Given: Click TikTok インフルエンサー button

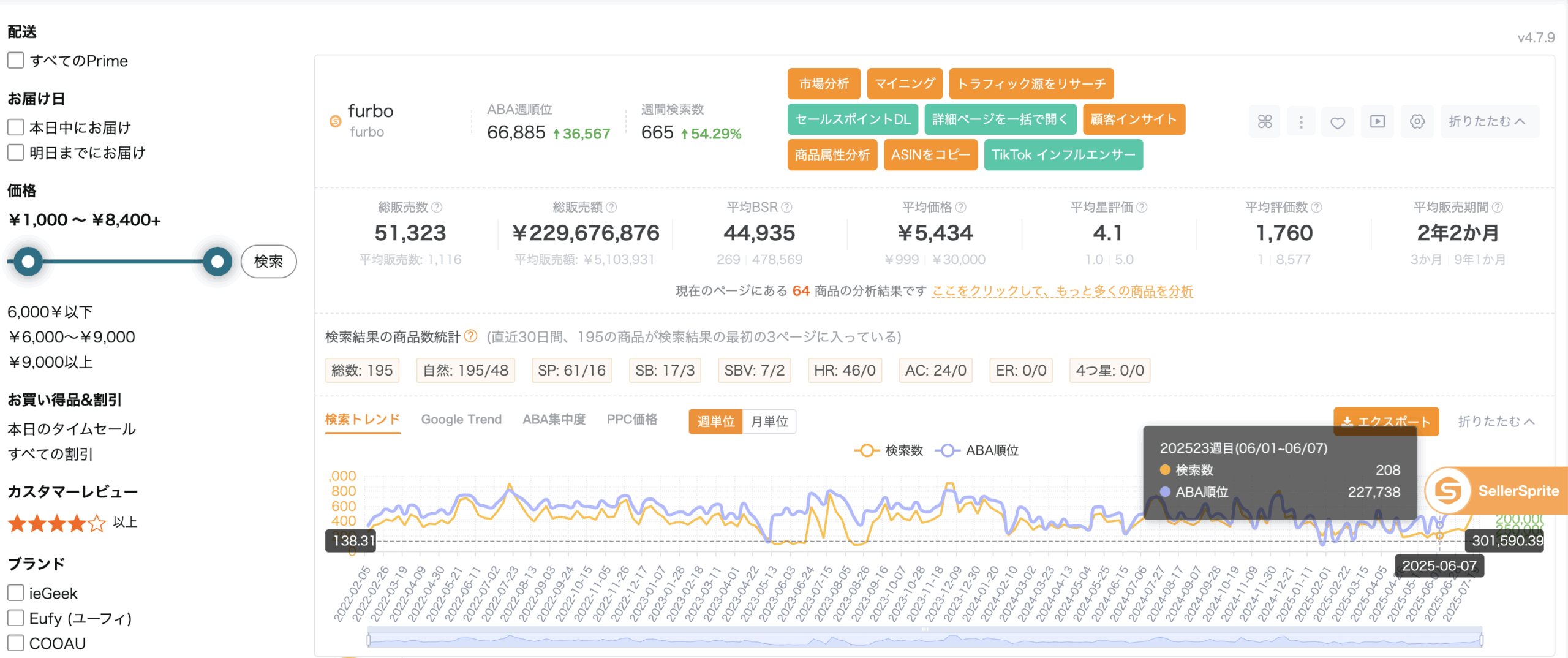Looking at the screenshot, I should [1063, 154].
